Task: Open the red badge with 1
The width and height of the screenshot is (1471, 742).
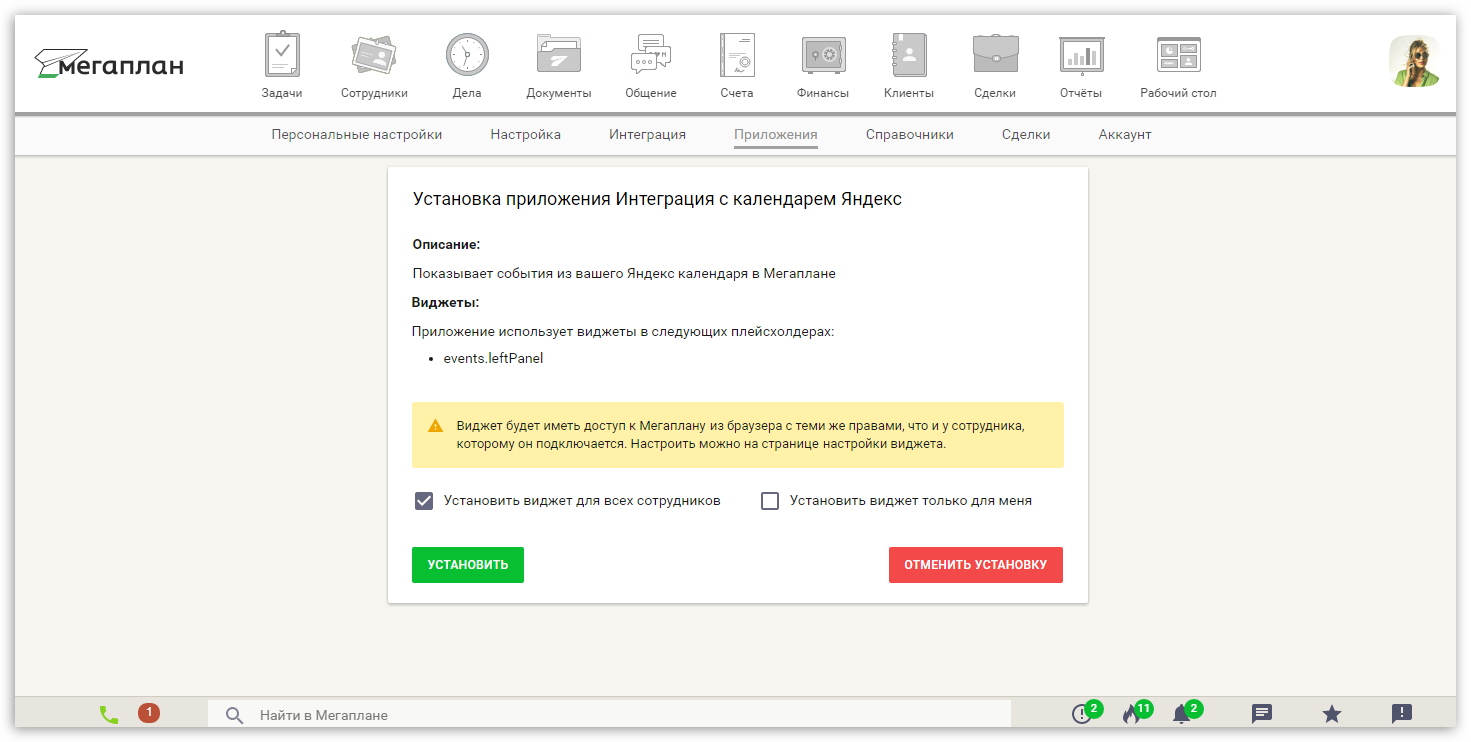Action: pos(149,713)
